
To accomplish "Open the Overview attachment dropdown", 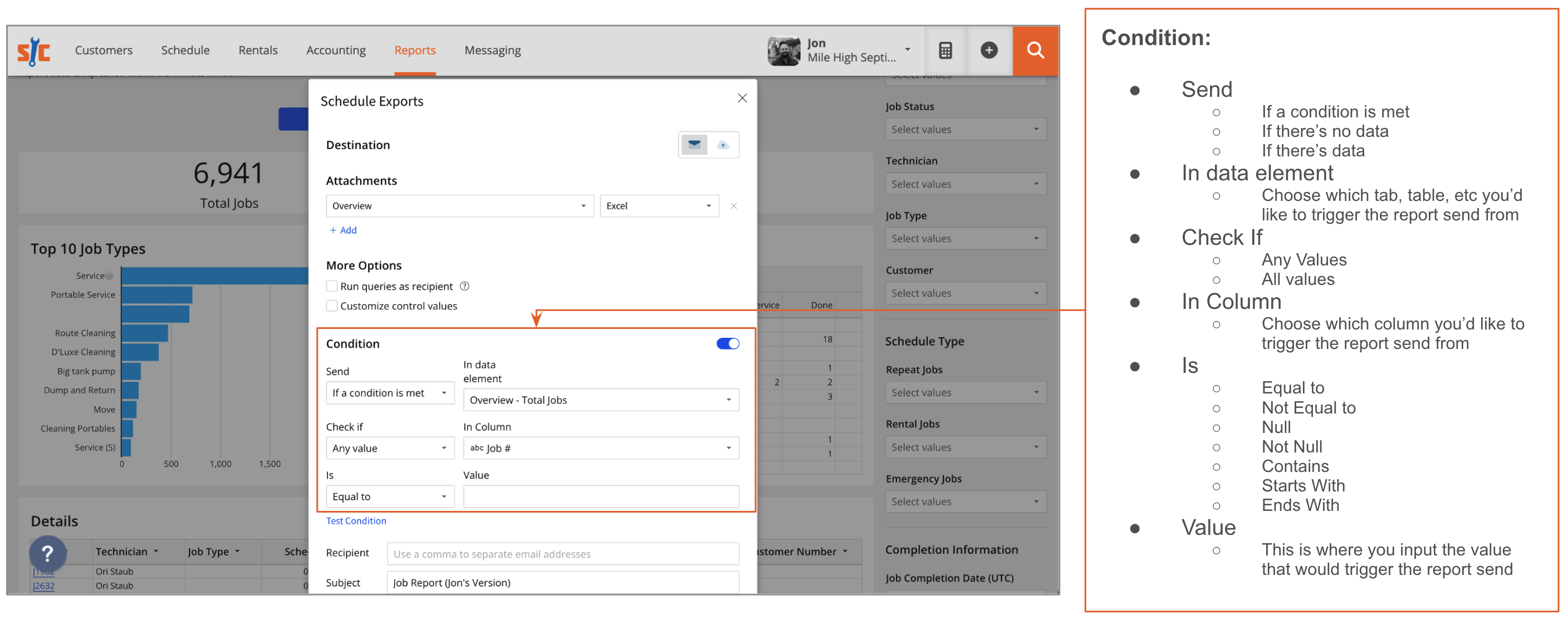I will click(x=459, y=206).
